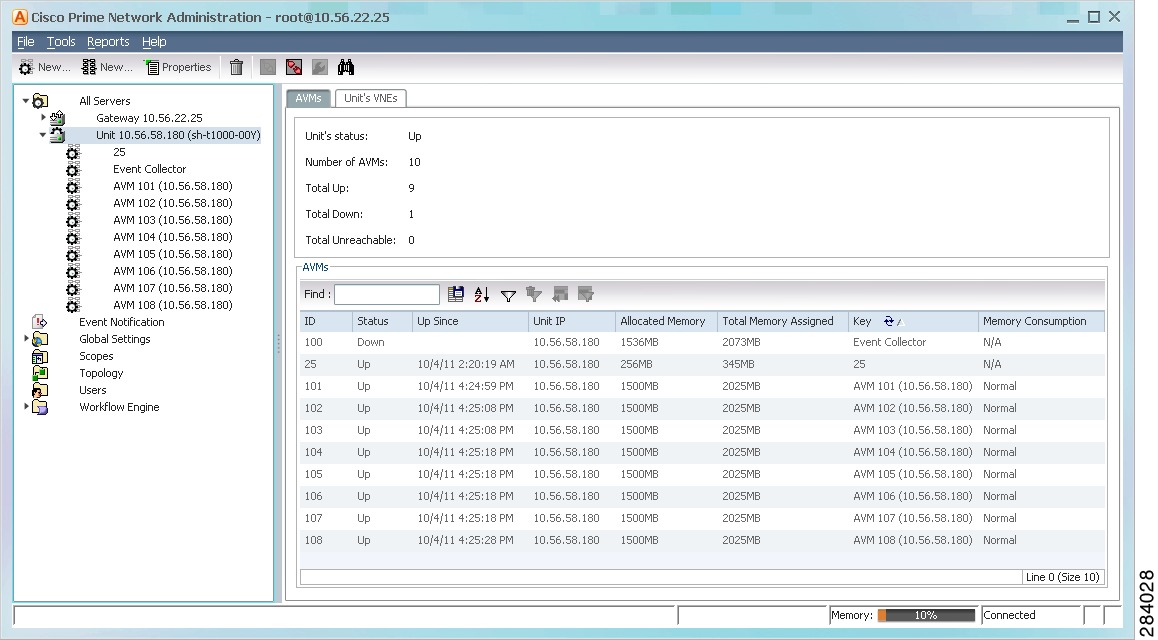Click the Gateway 10.56.22.25 server icon

click(x=58, y=118)
